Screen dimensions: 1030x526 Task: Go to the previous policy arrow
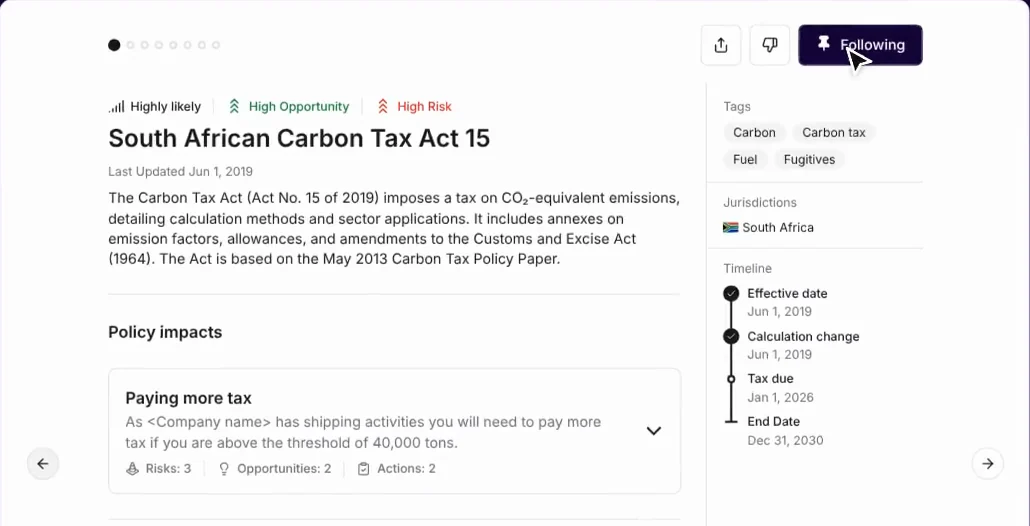tap(43, 464)
